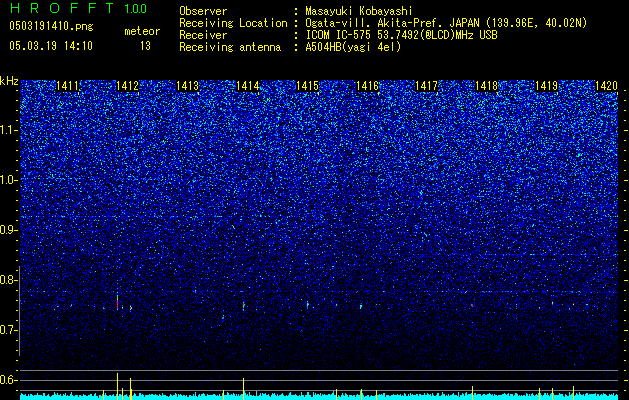Click the red meteor echo near 1418

tap(472, 305)
